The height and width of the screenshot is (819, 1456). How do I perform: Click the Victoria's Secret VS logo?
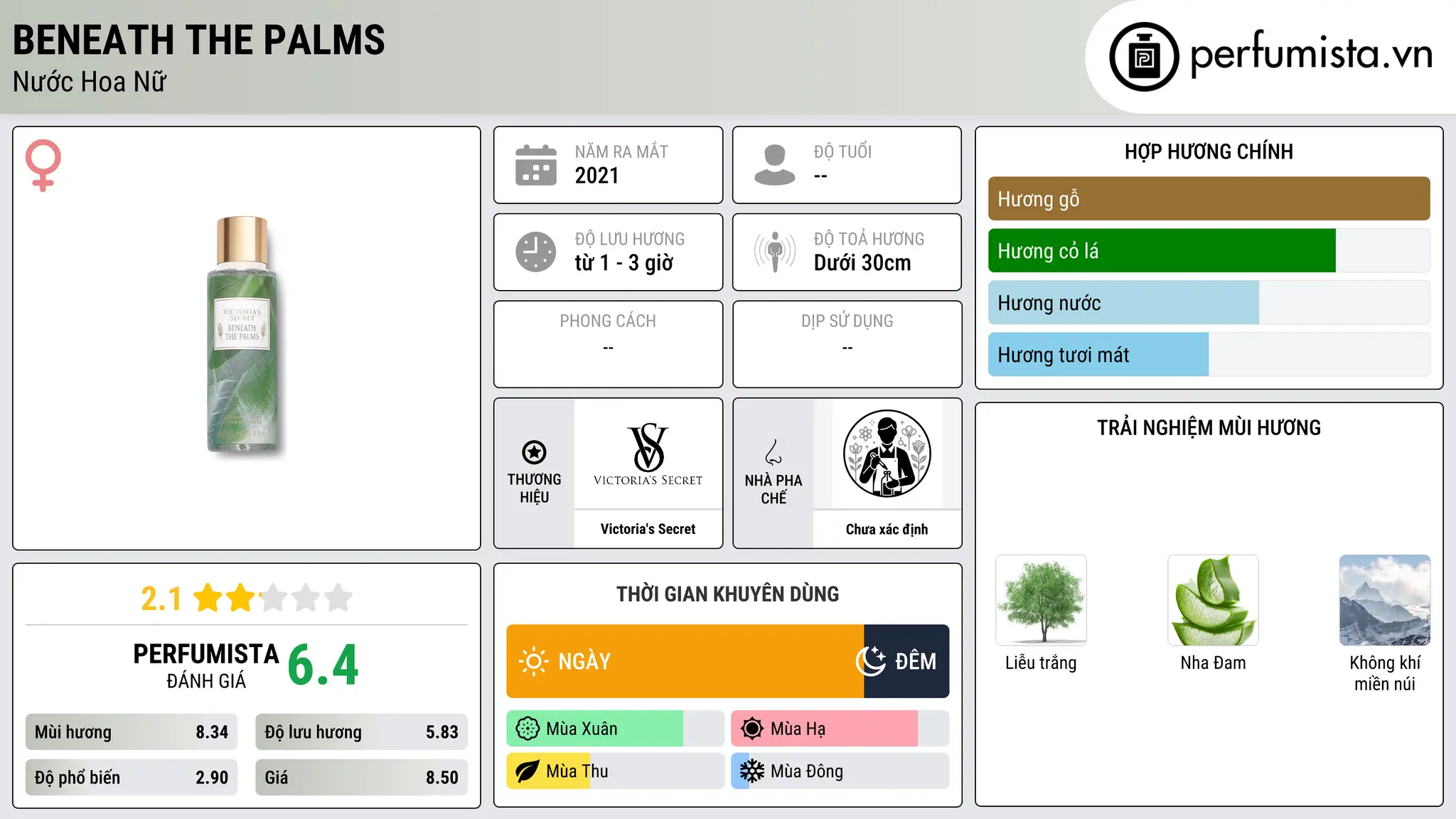click(x=648, y=454)
